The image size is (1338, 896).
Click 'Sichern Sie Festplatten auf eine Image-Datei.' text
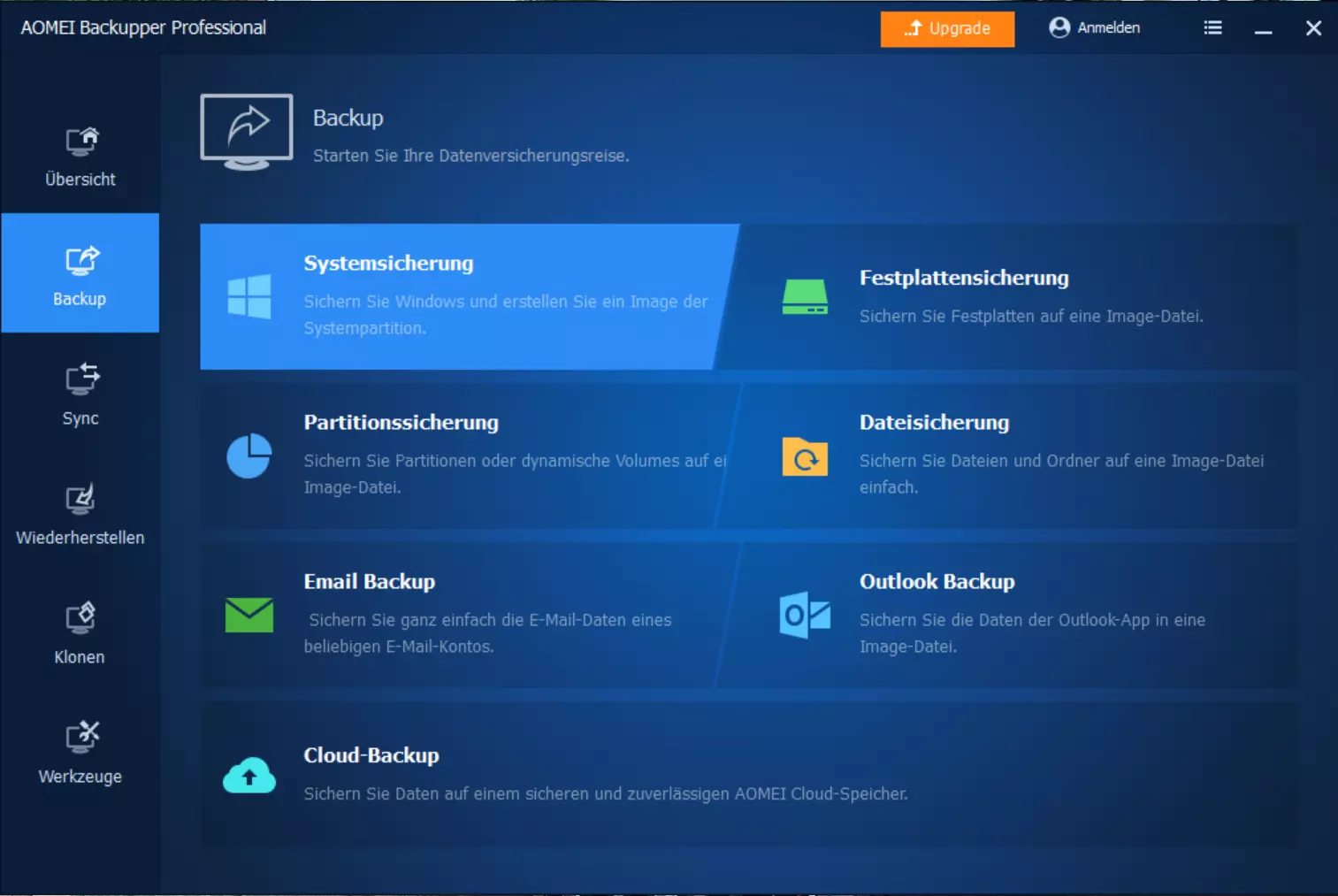pos(1031,316)
